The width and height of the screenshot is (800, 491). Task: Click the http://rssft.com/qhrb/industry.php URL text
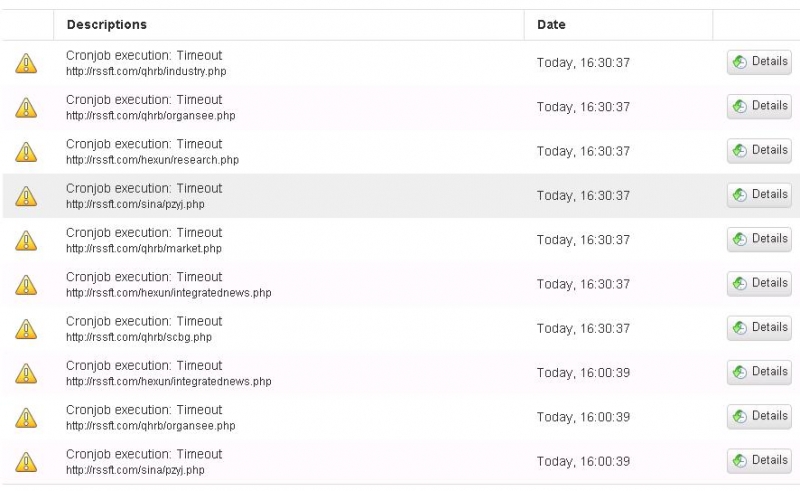(146, 71)
